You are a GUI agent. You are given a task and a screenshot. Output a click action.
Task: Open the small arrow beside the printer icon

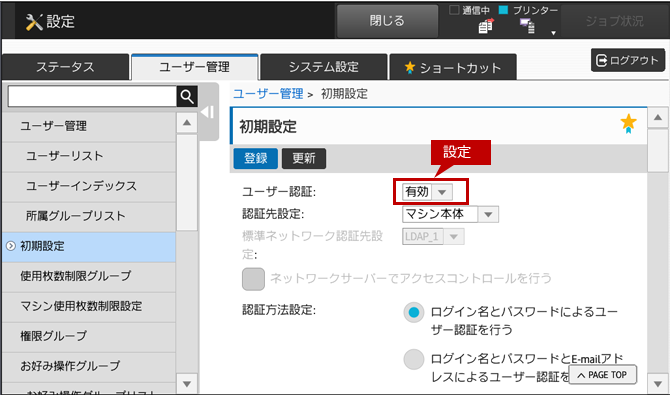(553, 33)
